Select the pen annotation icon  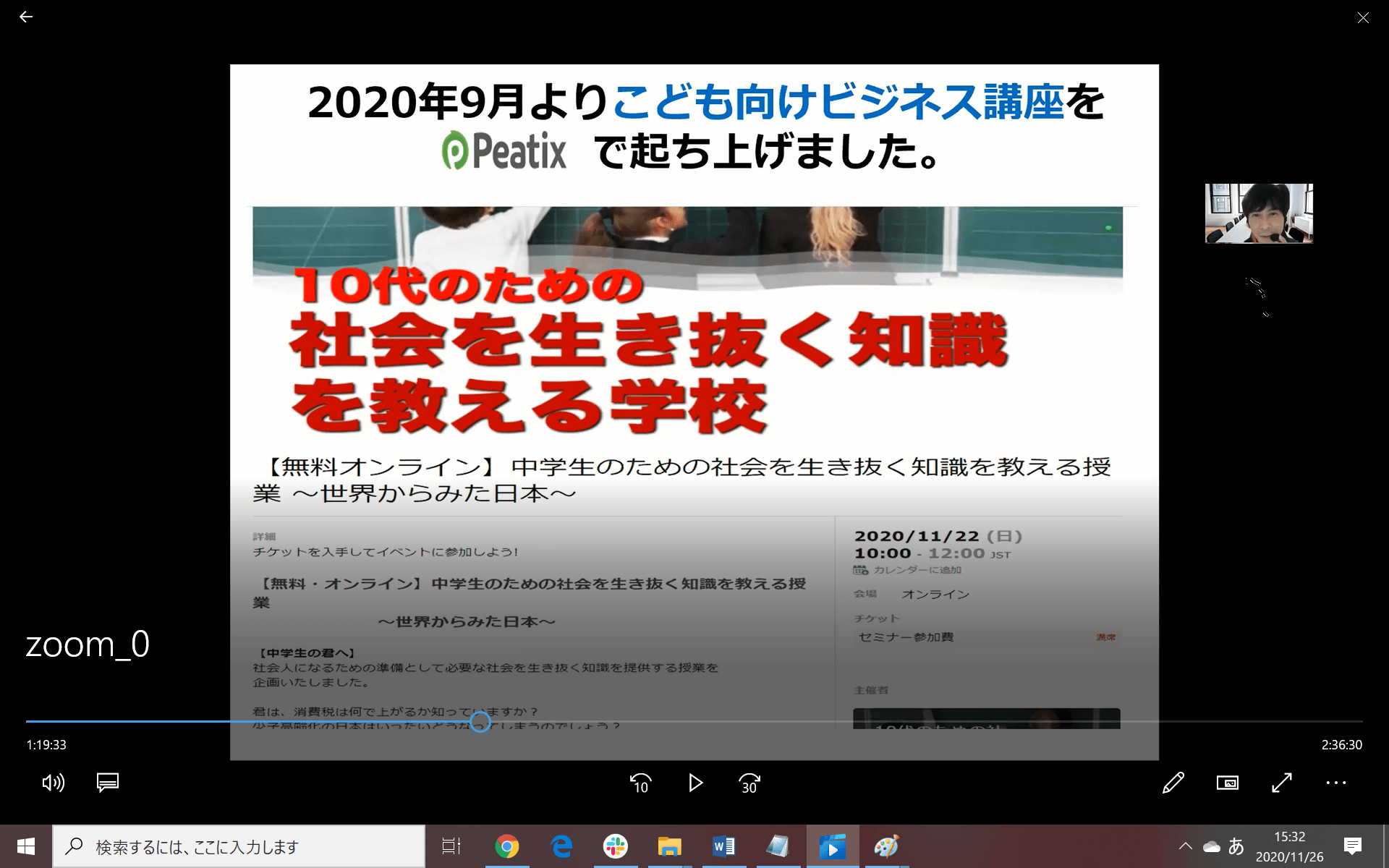click(1173, 783)
